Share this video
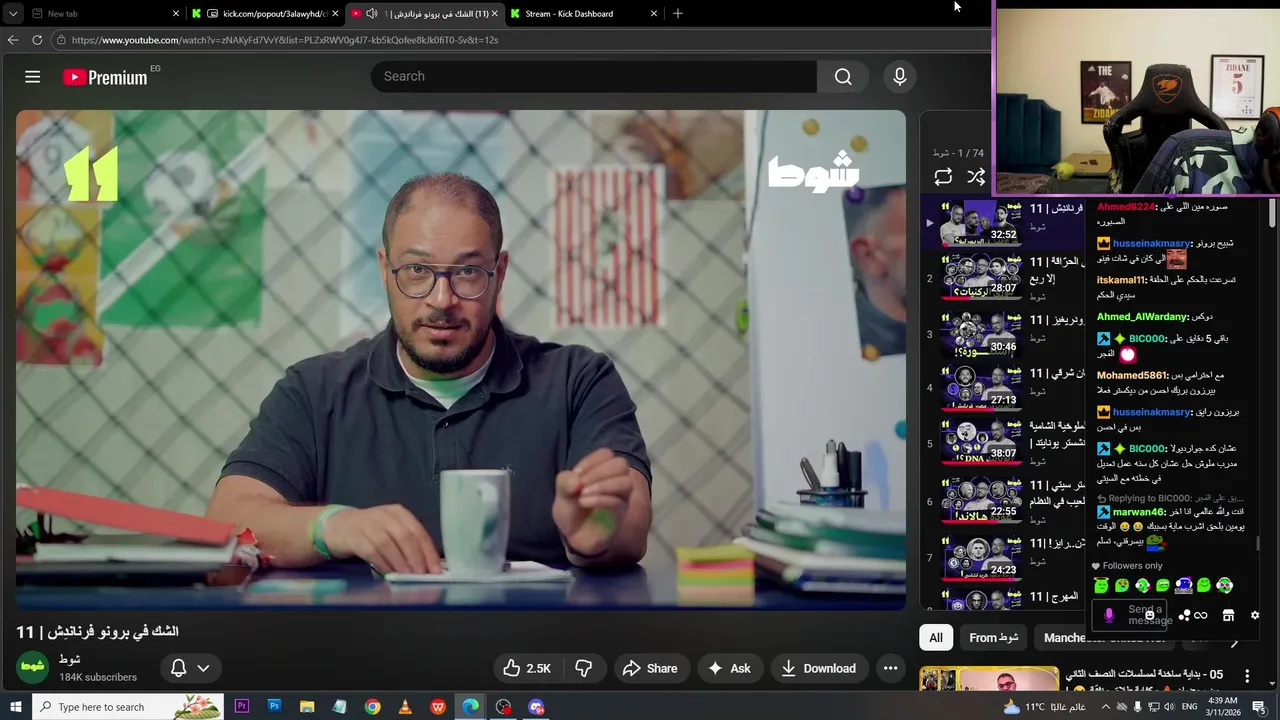1280x720 pixels. click(650, 668)
